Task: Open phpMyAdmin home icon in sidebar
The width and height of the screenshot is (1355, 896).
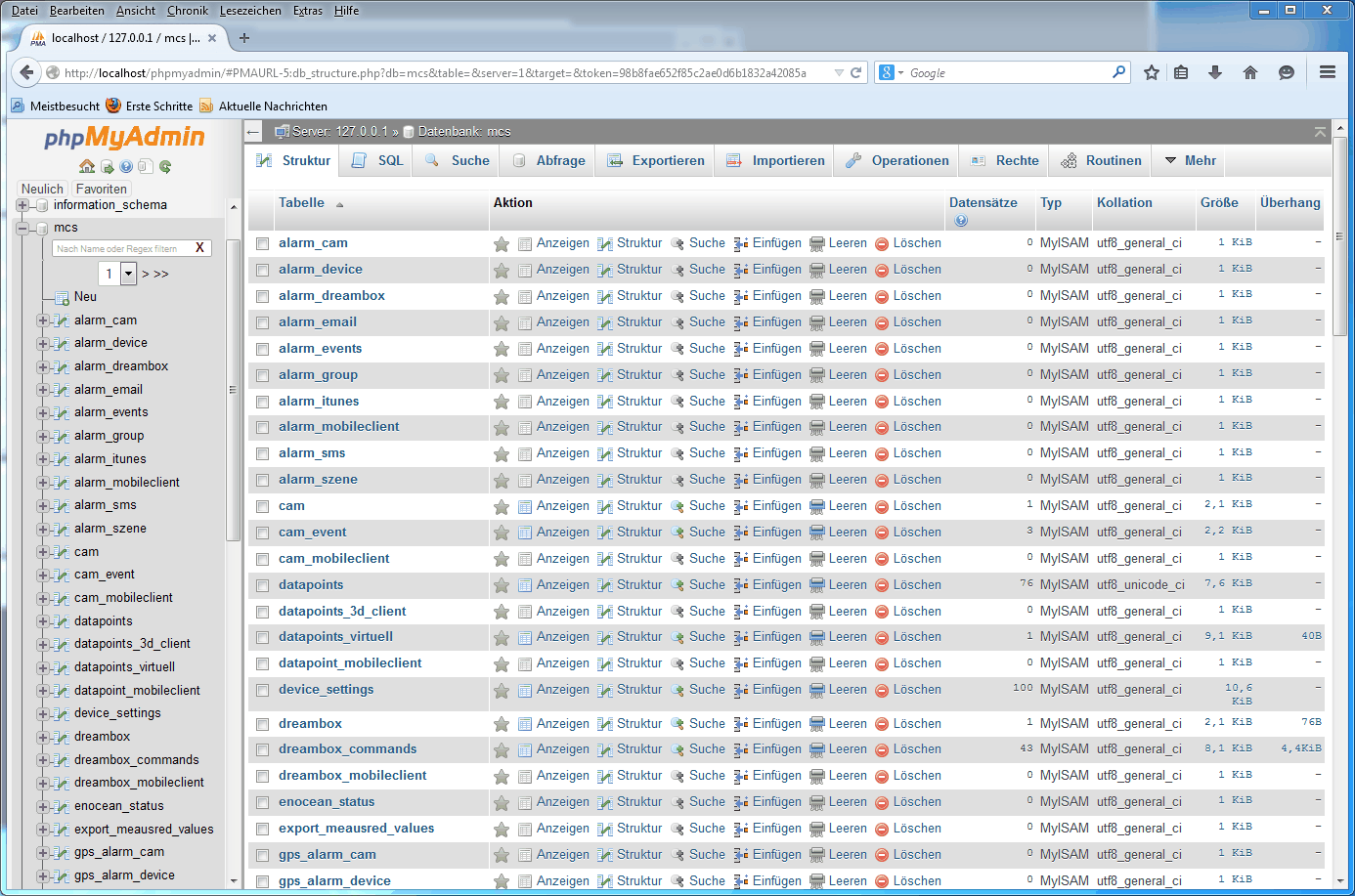Action: pyautogui.click(x=87, y=166)
